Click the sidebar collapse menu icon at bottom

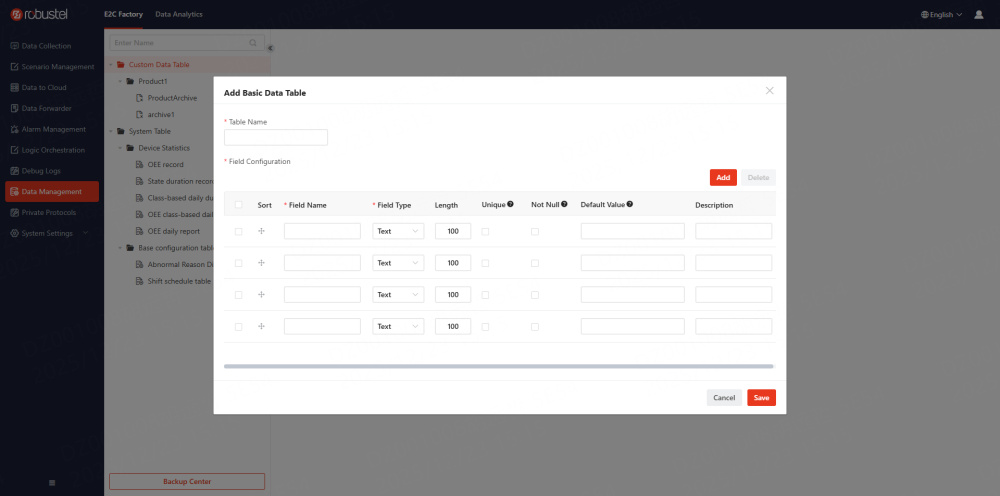tap(52, 482)
